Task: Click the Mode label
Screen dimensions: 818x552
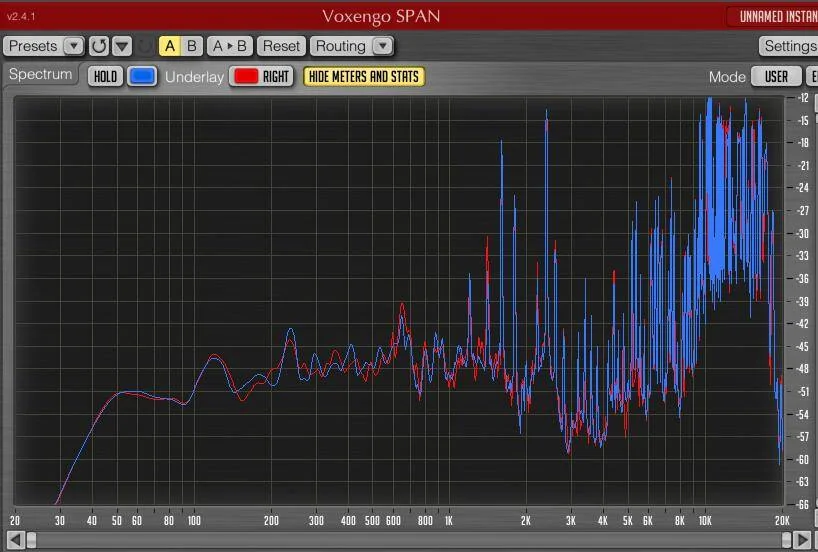Action: pyautogui.click(x=727, y=77)
